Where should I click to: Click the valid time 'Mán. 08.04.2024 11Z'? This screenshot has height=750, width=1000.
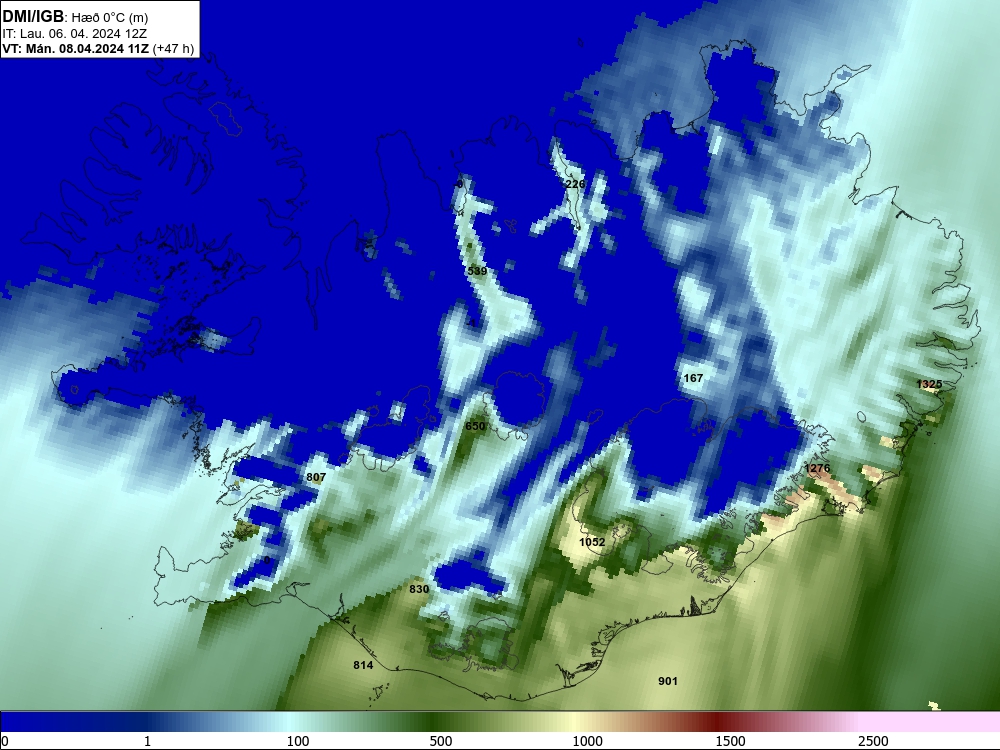coord(87,49)
